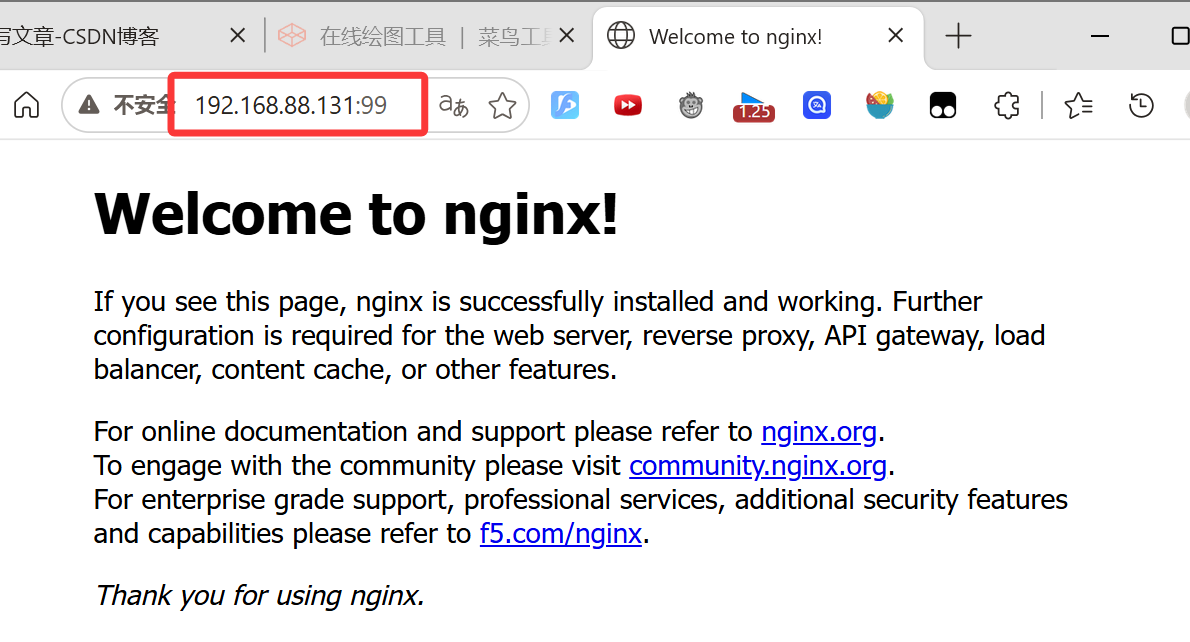1190x642 pixels.
Task: Add this page to favorites
Action: [502, 105]
